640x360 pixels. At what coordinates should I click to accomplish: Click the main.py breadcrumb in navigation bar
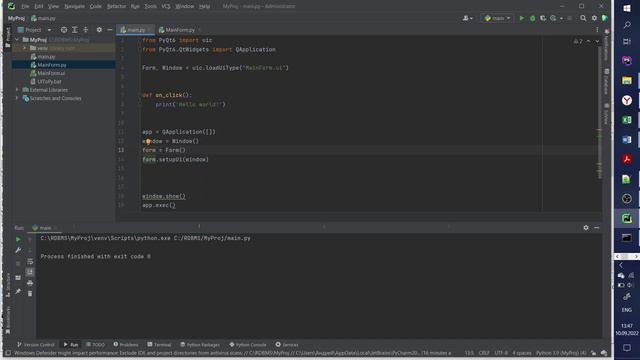click(43, 18)
